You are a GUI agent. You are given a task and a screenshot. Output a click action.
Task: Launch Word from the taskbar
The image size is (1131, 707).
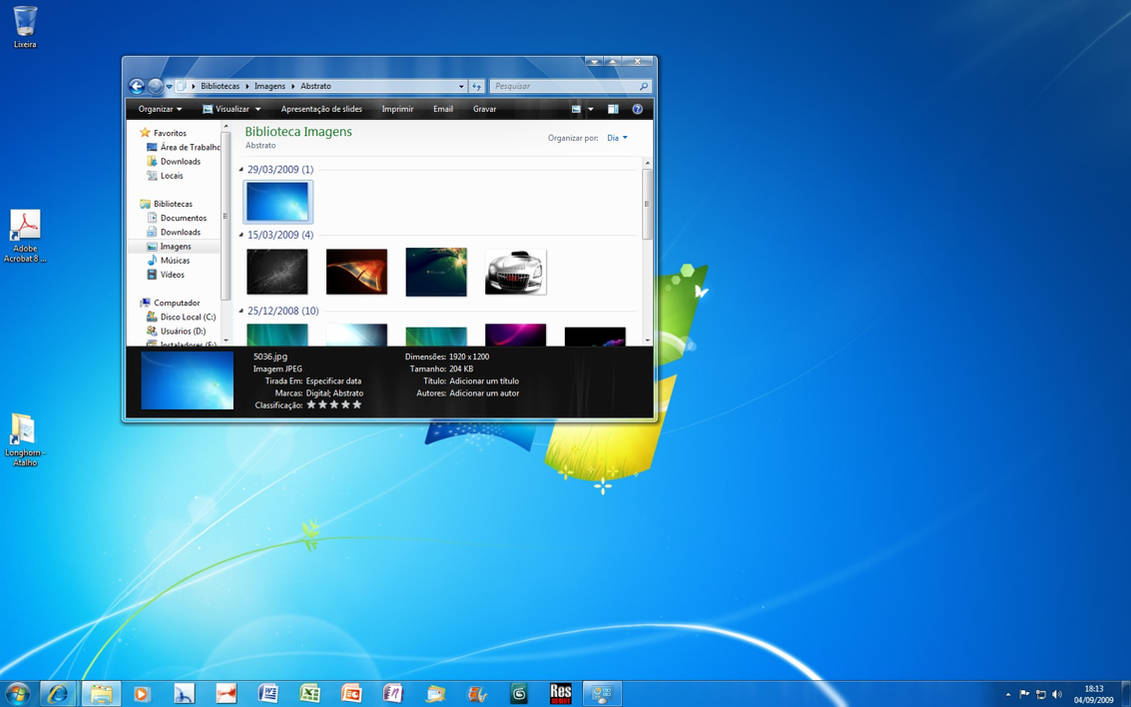point(267,693)
